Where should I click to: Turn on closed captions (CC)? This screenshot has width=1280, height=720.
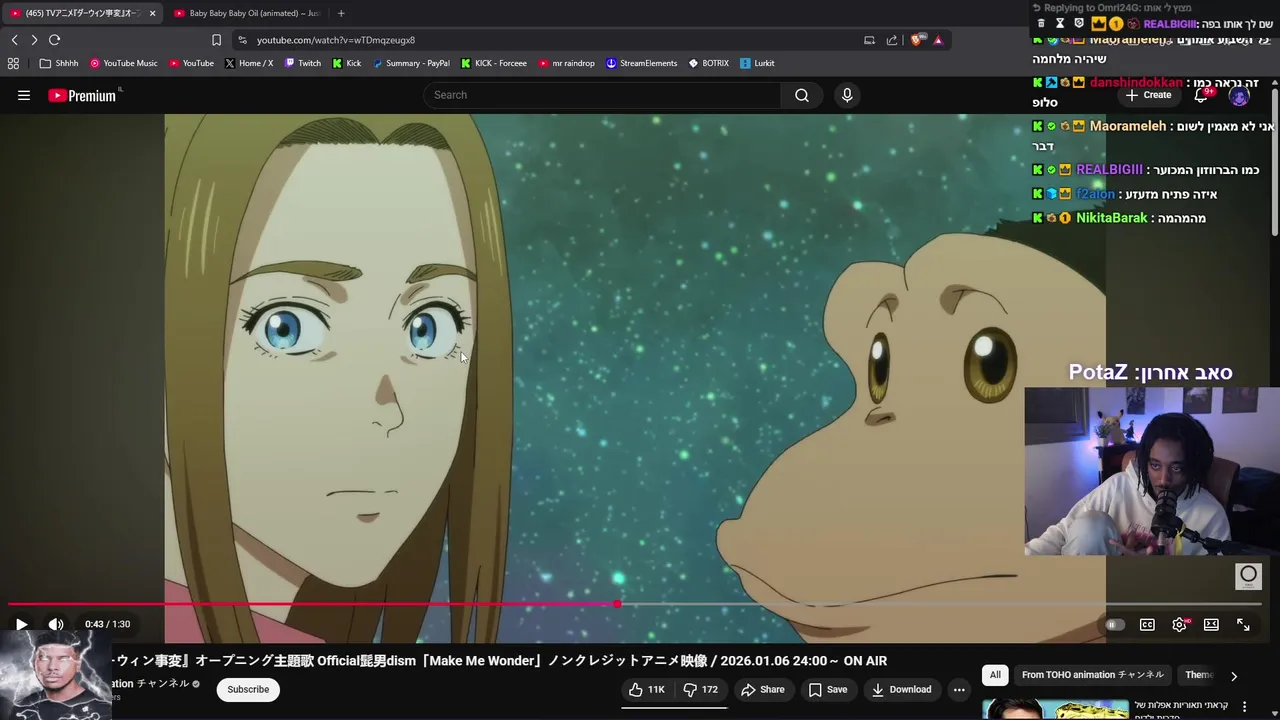(1147, 624)
